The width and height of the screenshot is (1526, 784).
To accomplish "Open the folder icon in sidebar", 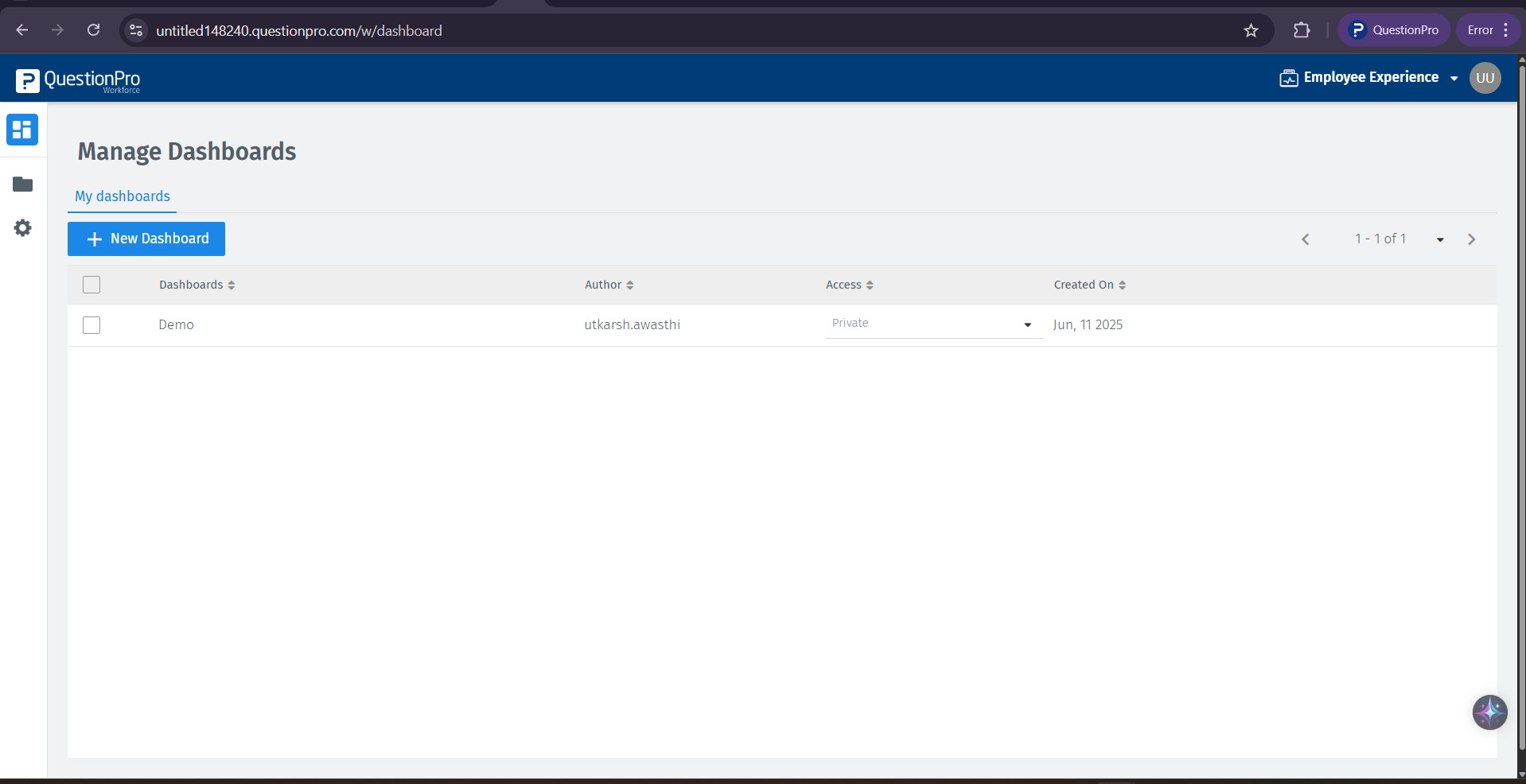I will point(22,184).
